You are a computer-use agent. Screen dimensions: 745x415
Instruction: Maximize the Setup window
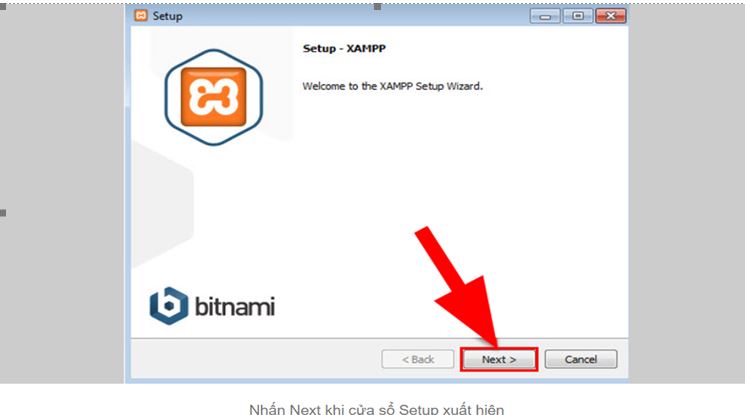578,16
